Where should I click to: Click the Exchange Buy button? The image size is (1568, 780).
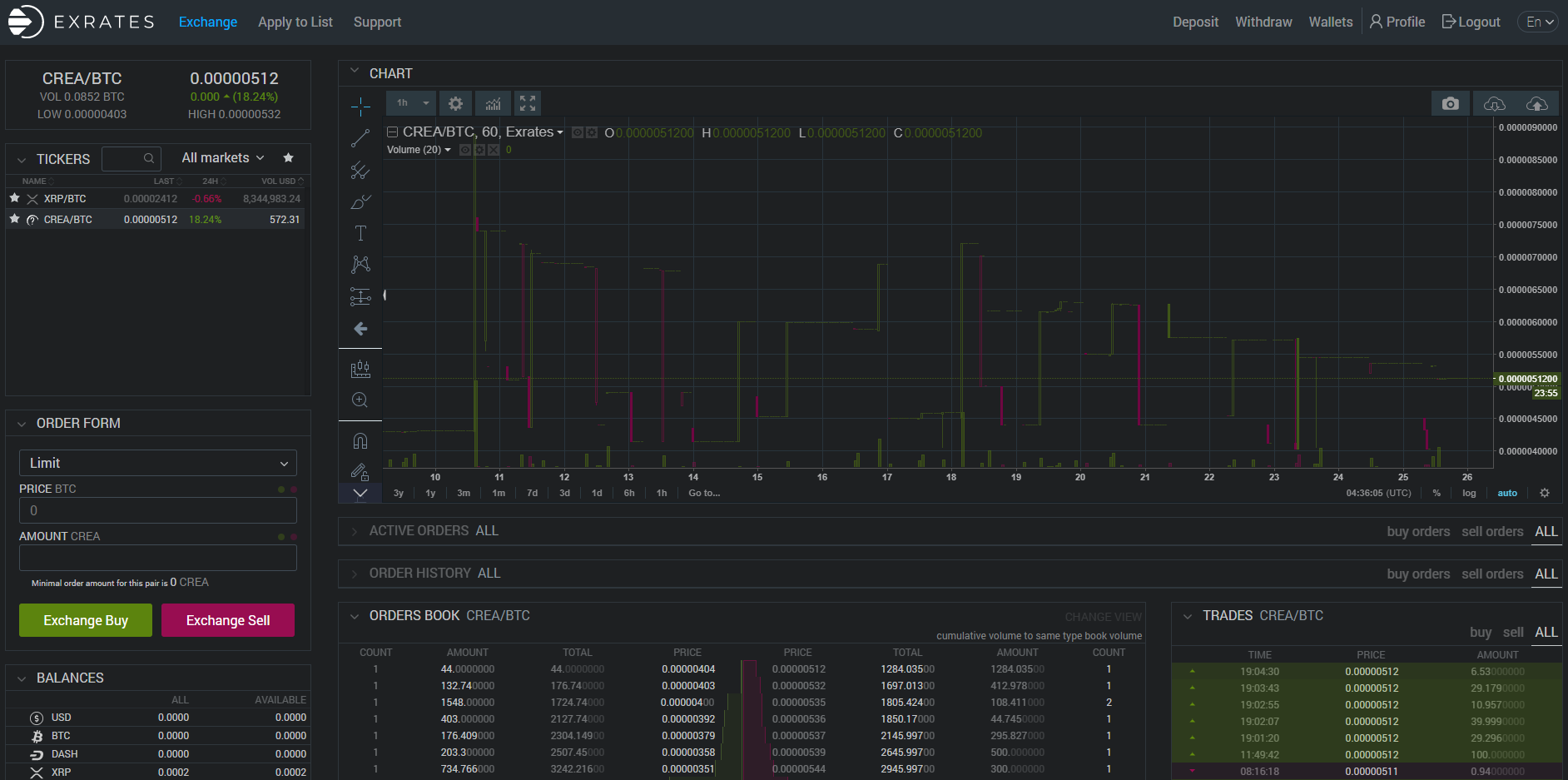click(x=86, y=620)
